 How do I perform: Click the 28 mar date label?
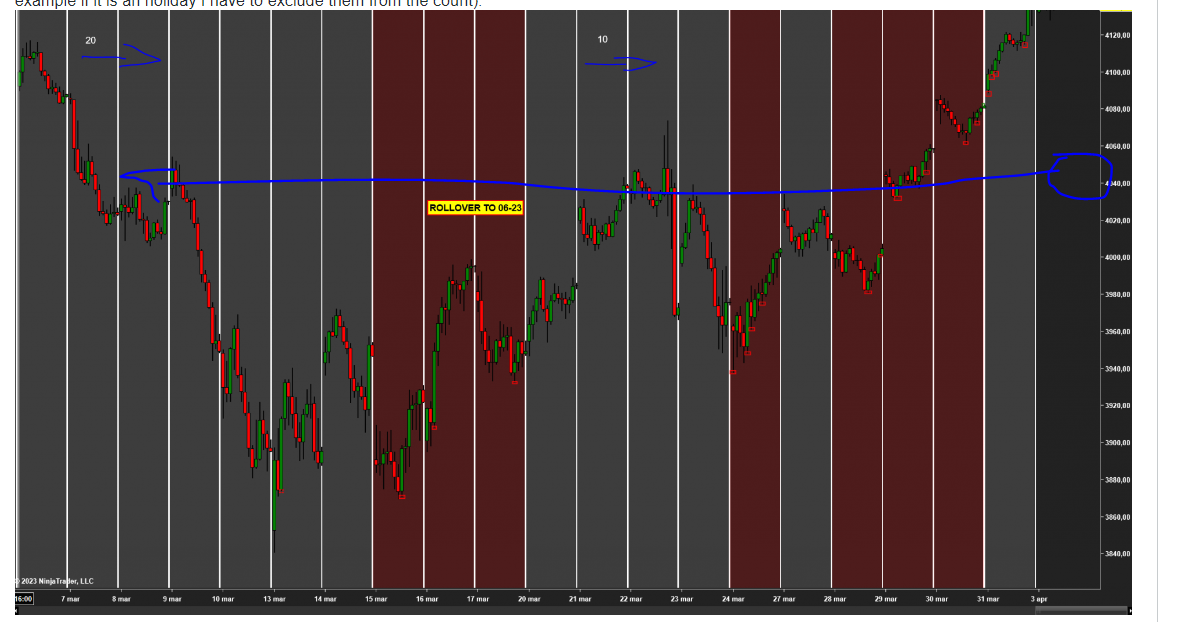(x=835, y=599)
